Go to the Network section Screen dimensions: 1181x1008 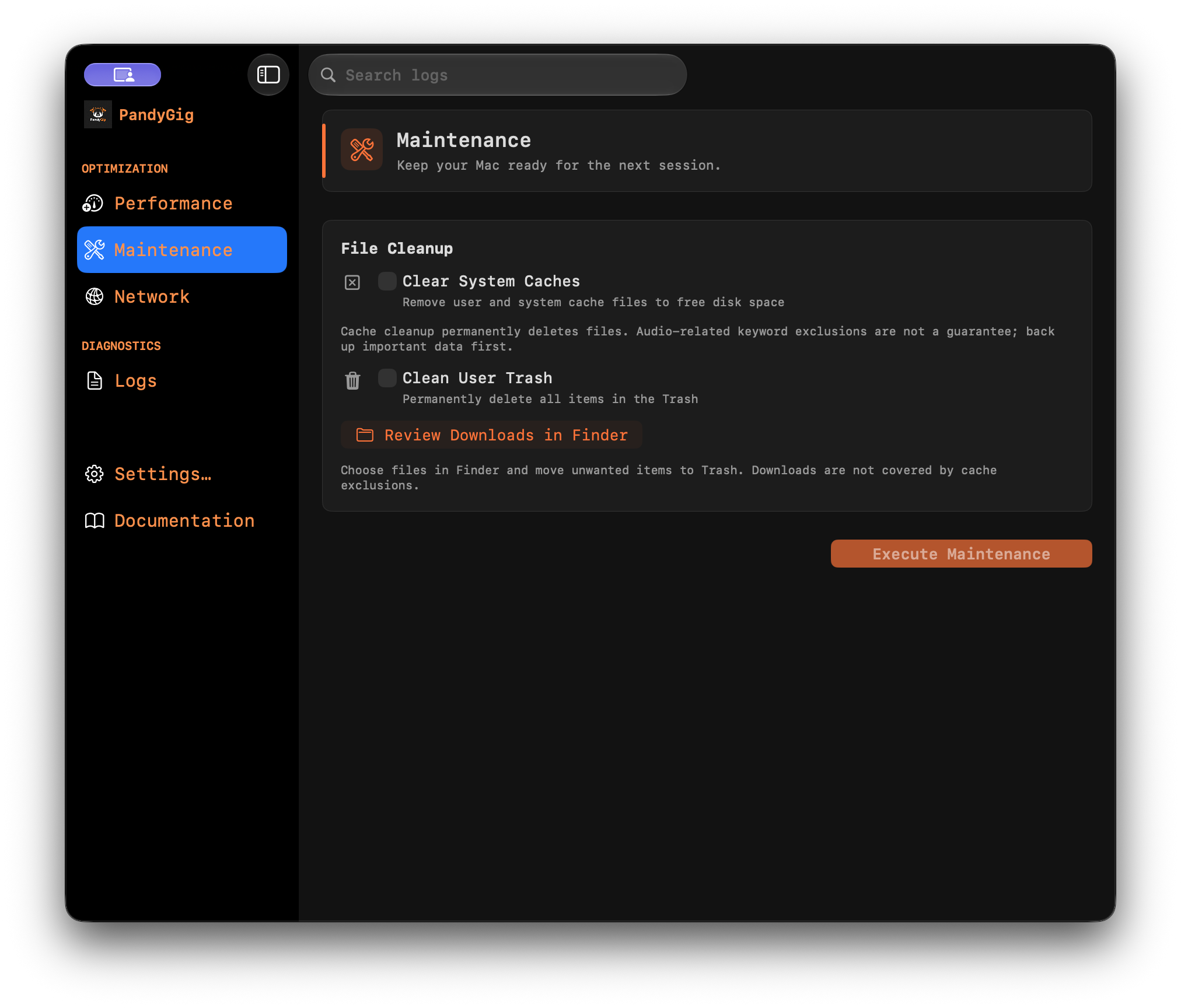click(181, 296)
